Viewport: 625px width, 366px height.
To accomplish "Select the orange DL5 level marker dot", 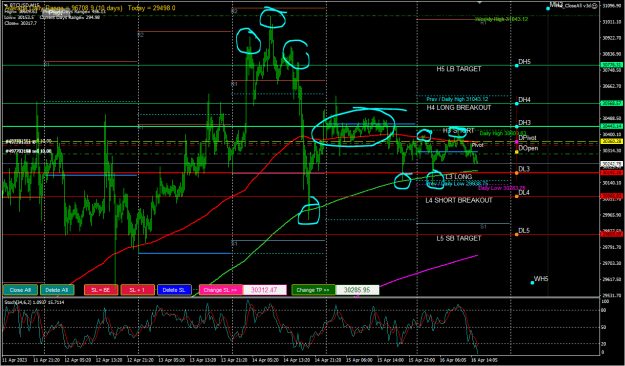I will click(517, 234).
